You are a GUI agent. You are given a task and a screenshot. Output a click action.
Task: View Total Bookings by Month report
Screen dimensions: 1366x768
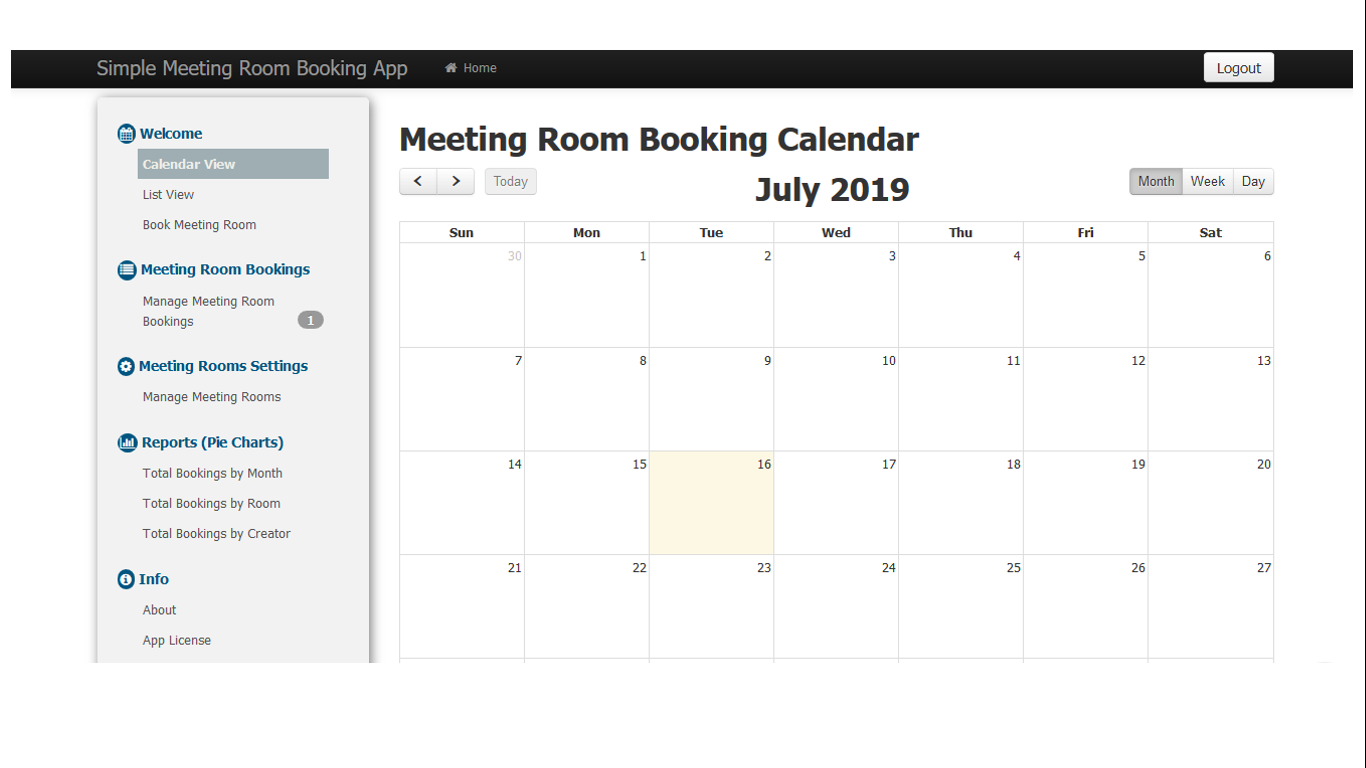tap(212, 474)
